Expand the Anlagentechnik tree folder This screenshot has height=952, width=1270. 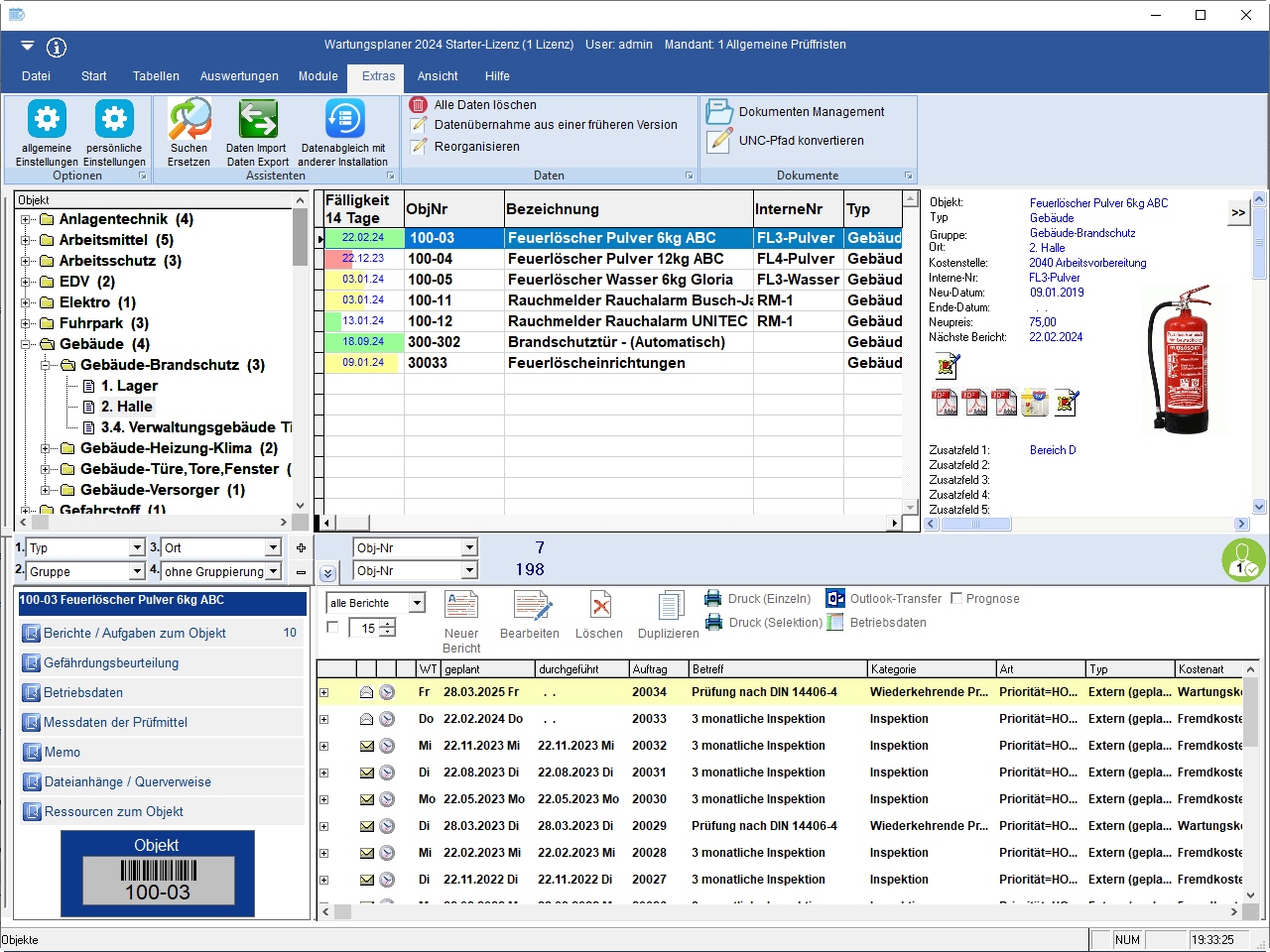pos(26,220)
